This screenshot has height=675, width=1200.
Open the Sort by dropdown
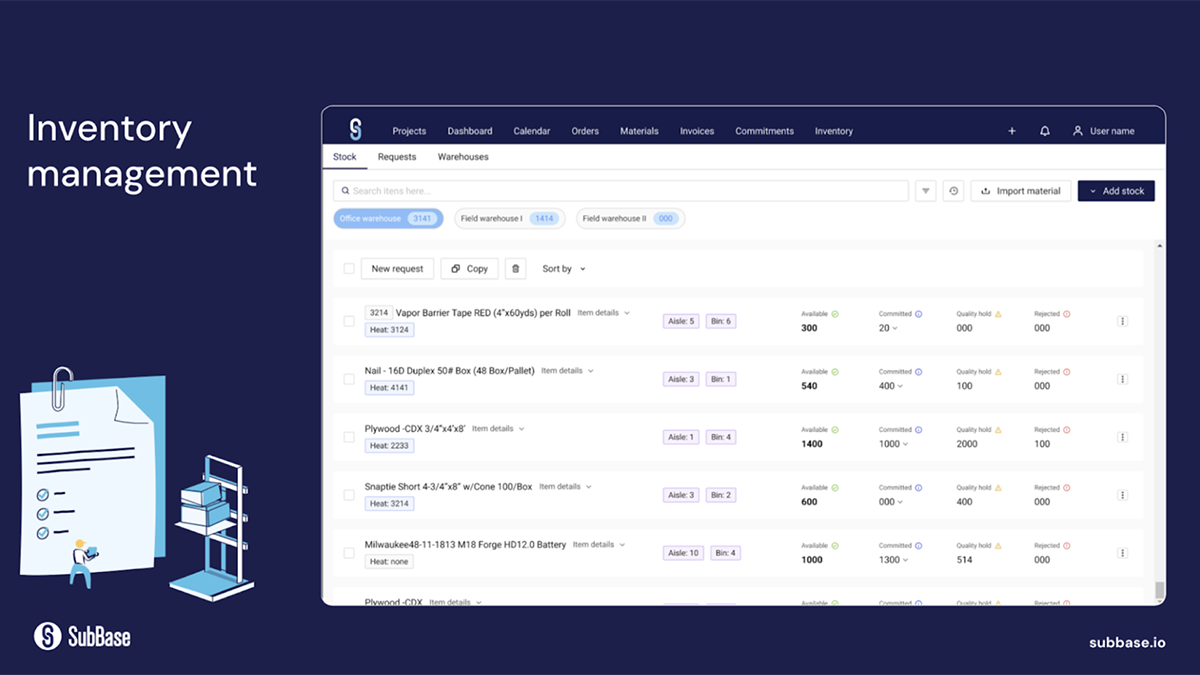tap(564, 269)
